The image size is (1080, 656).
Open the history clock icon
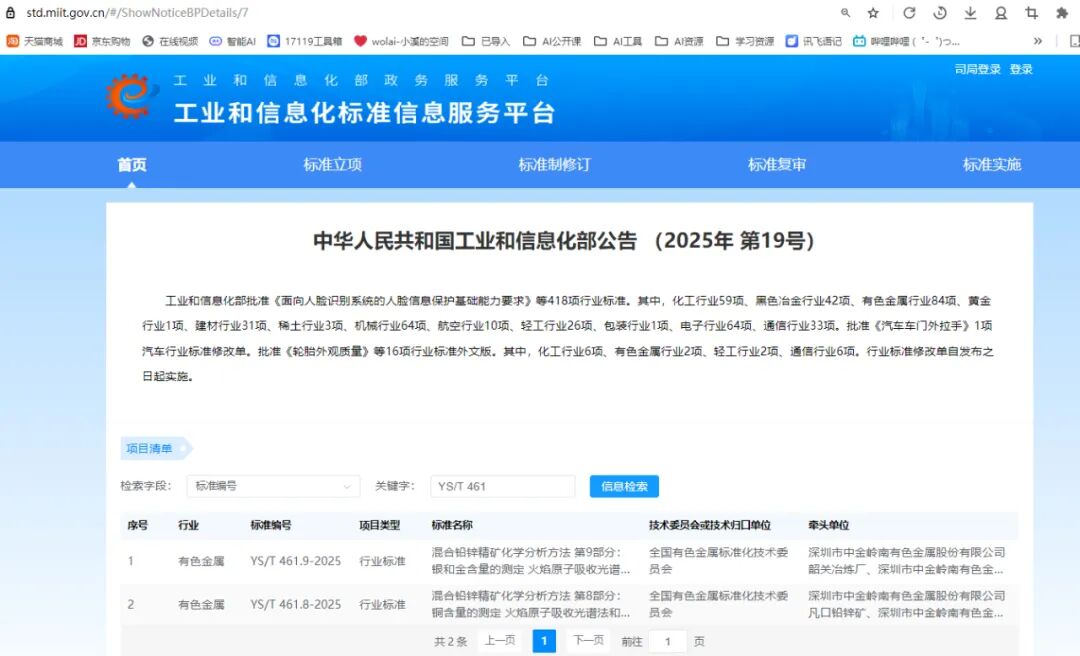click(939, 13)
